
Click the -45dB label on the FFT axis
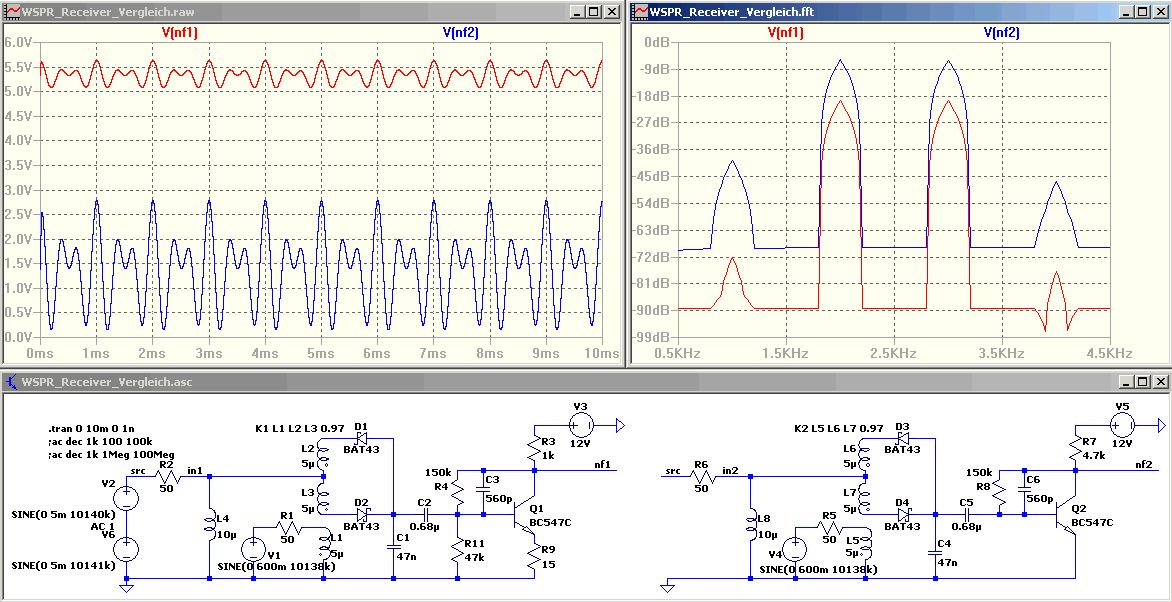point(656,177)
